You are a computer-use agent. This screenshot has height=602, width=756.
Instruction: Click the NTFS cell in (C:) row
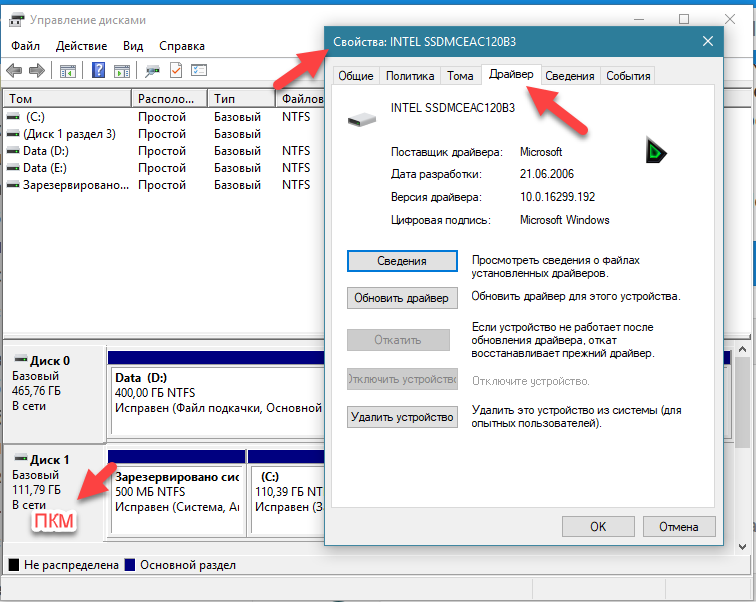[296, 117]
